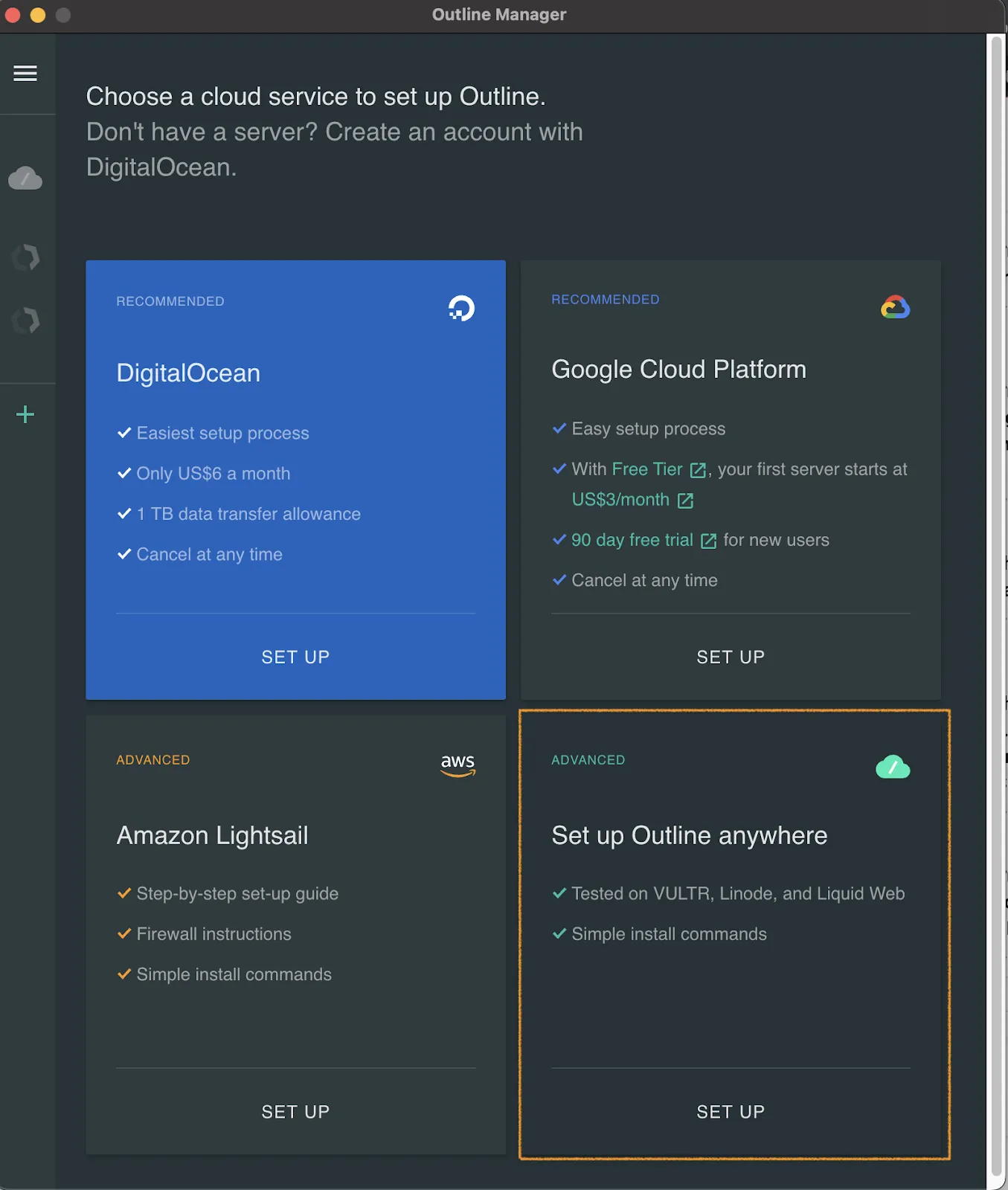This screenshot has height=1190, width=1008.
Task: Click 'Easiest setup process' text
Action: 222,433
